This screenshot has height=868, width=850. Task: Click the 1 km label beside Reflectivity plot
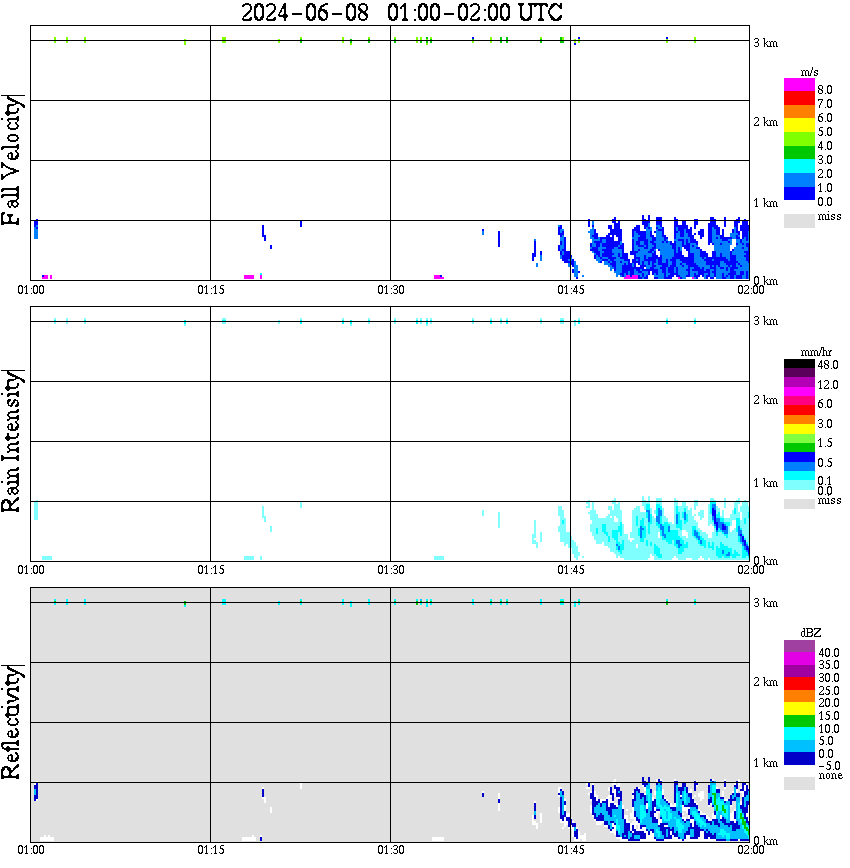tap(765, 763)
